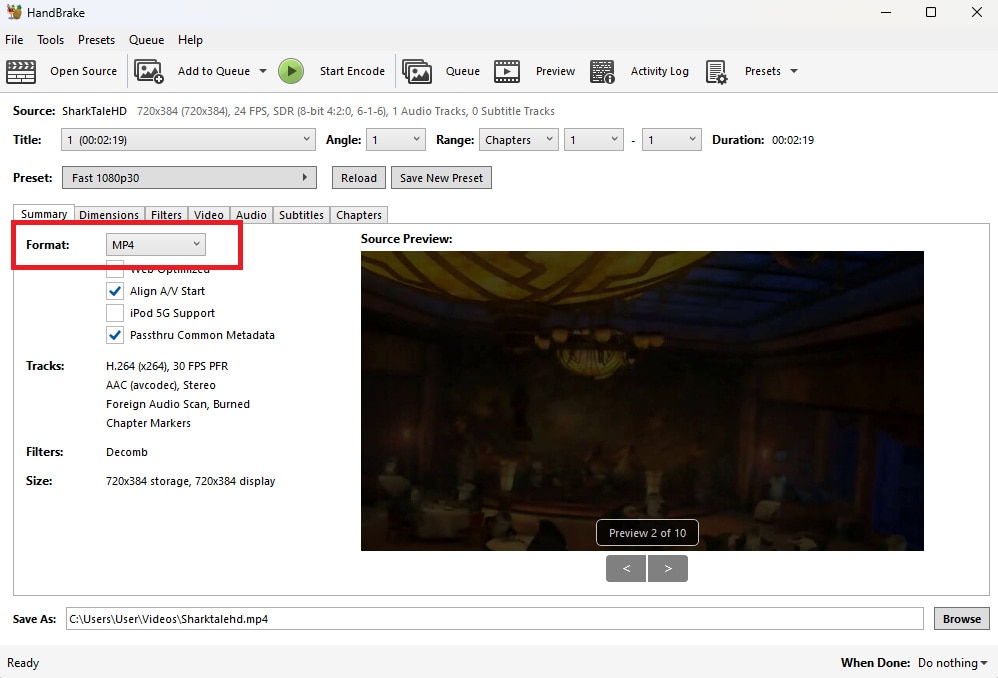Screen dimensions: 998x678
Task: Expand the Add to Queue dropdown arrow
Action: click(263, 71)
